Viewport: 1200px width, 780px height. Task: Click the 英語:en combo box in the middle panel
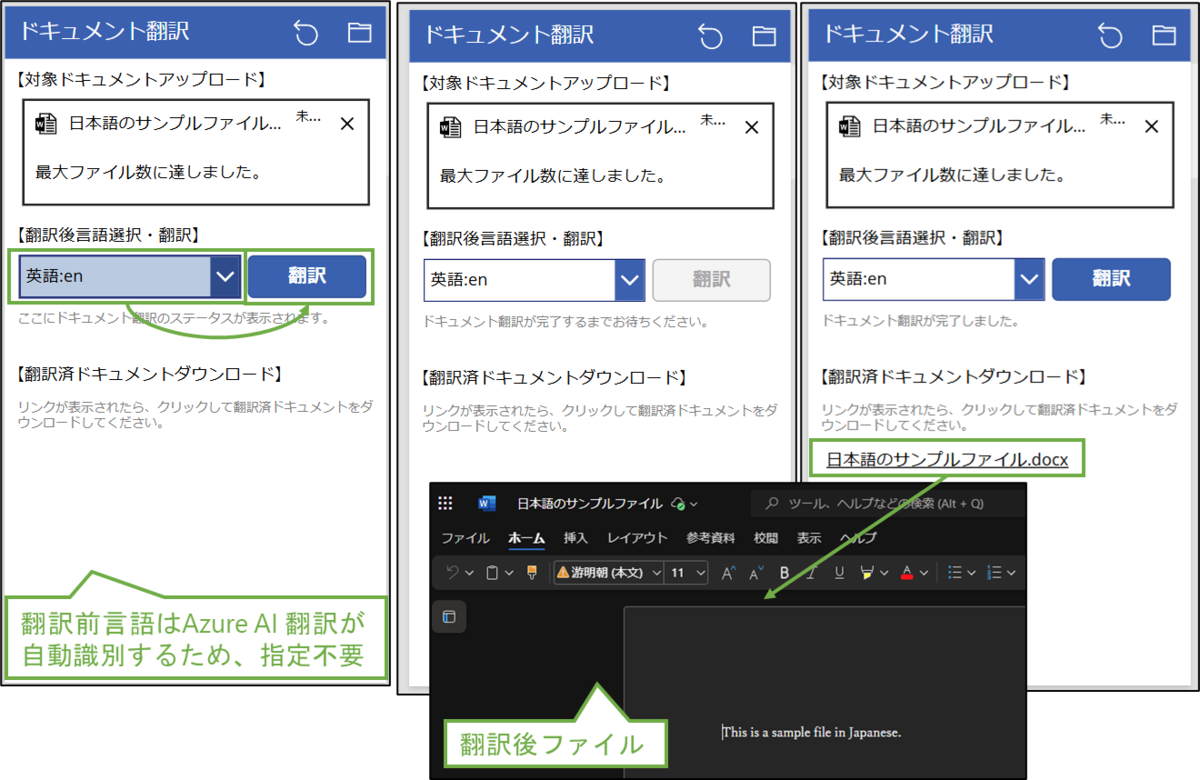[534, 280]
